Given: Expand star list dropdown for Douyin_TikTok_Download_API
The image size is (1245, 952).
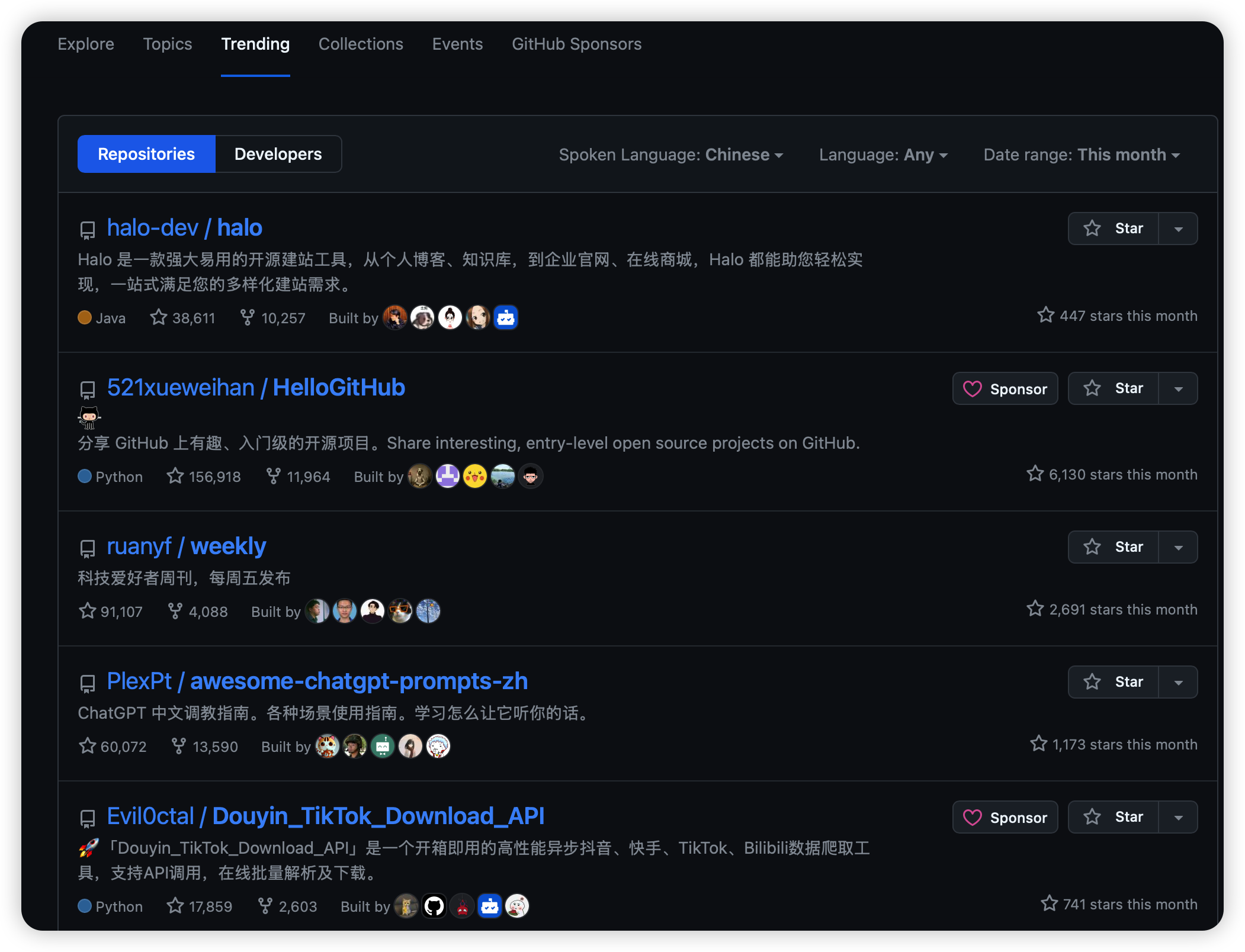Looking at the screenshot, I should click(1178, 817).
